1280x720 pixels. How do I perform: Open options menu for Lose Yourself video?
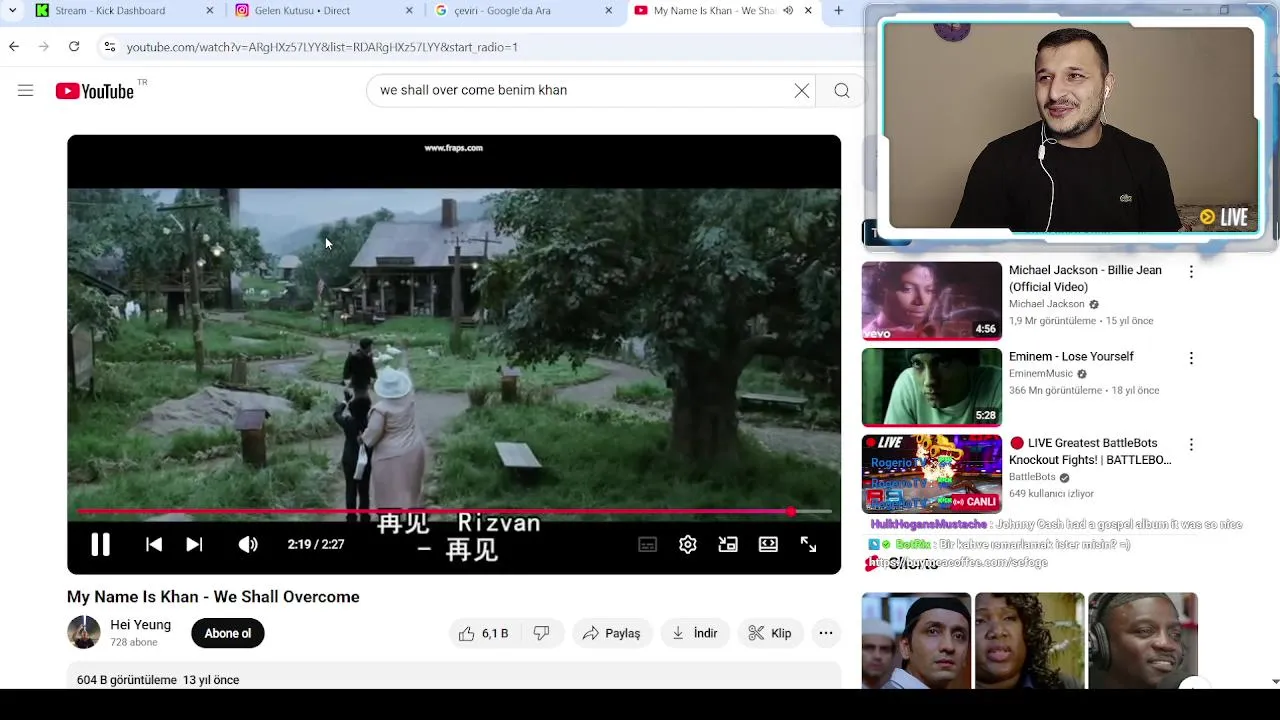(x=1191, y=358)
